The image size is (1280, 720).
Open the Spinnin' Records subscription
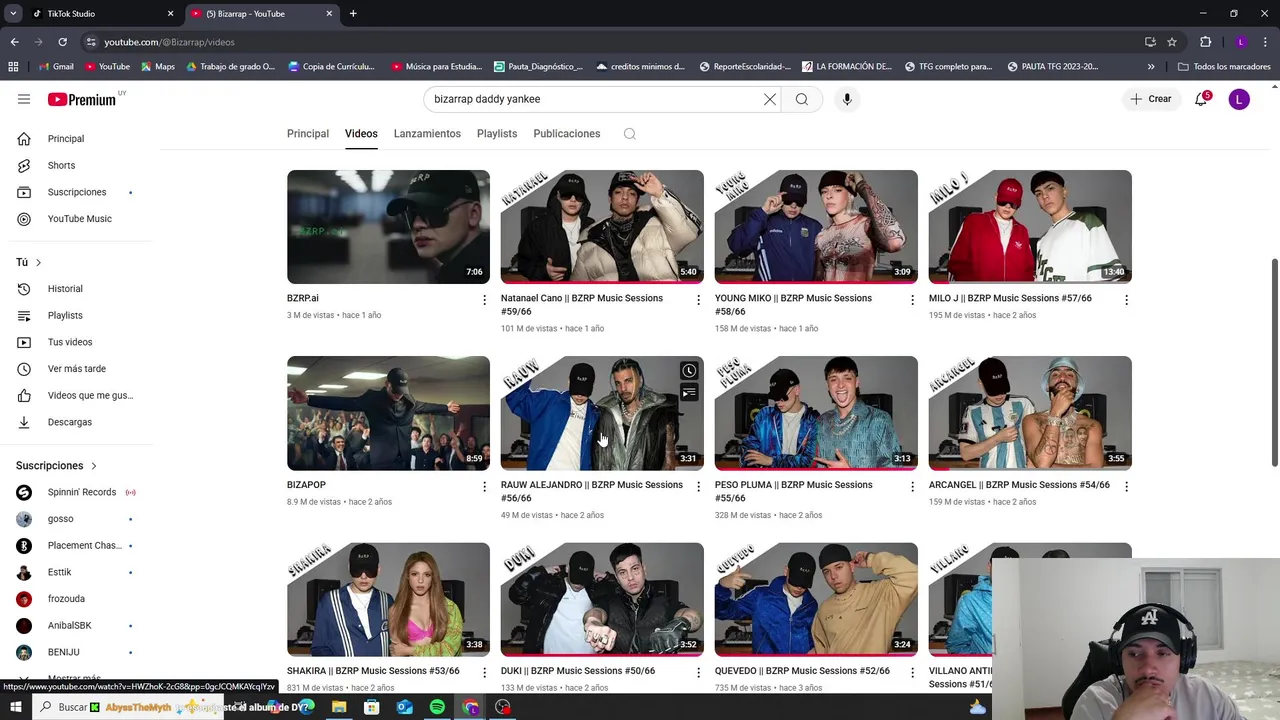click(80, 492)
